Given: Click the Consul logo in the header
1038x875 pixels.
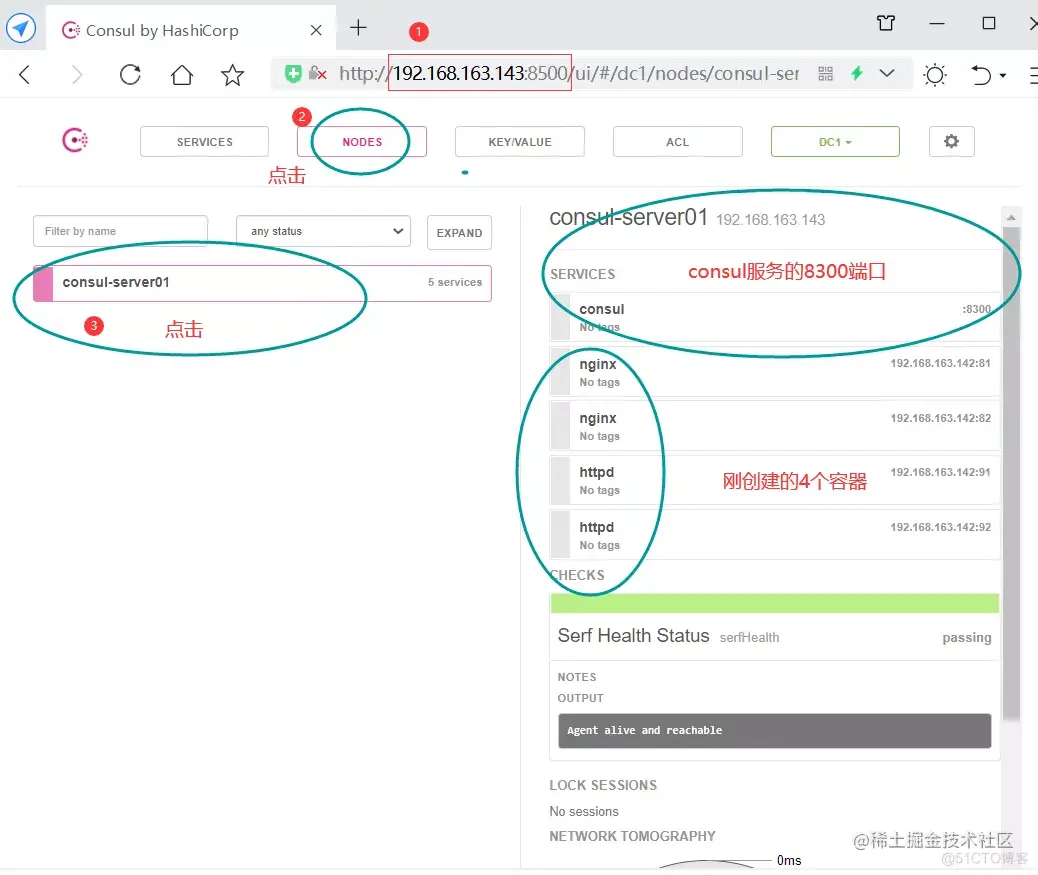Looking at the screenshot, I should click(75, 140).
